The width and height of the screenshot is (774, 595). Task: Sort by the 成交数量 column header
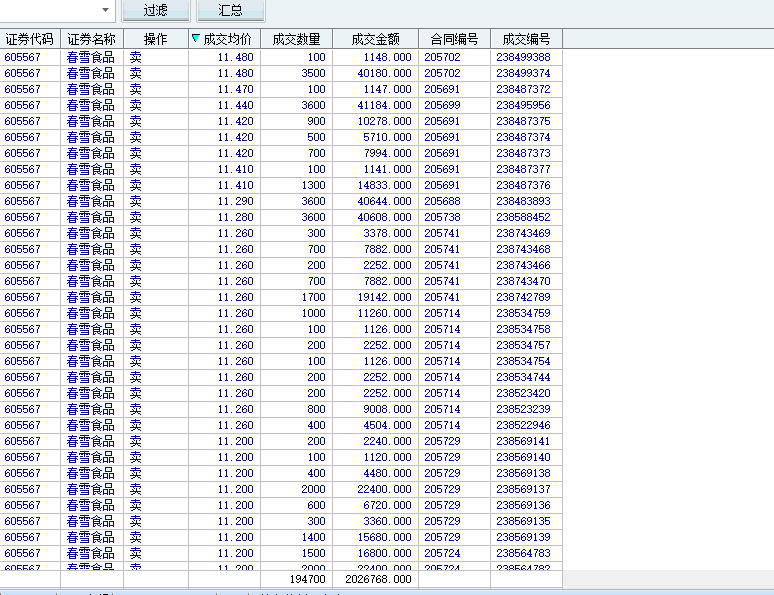[297, 39]
